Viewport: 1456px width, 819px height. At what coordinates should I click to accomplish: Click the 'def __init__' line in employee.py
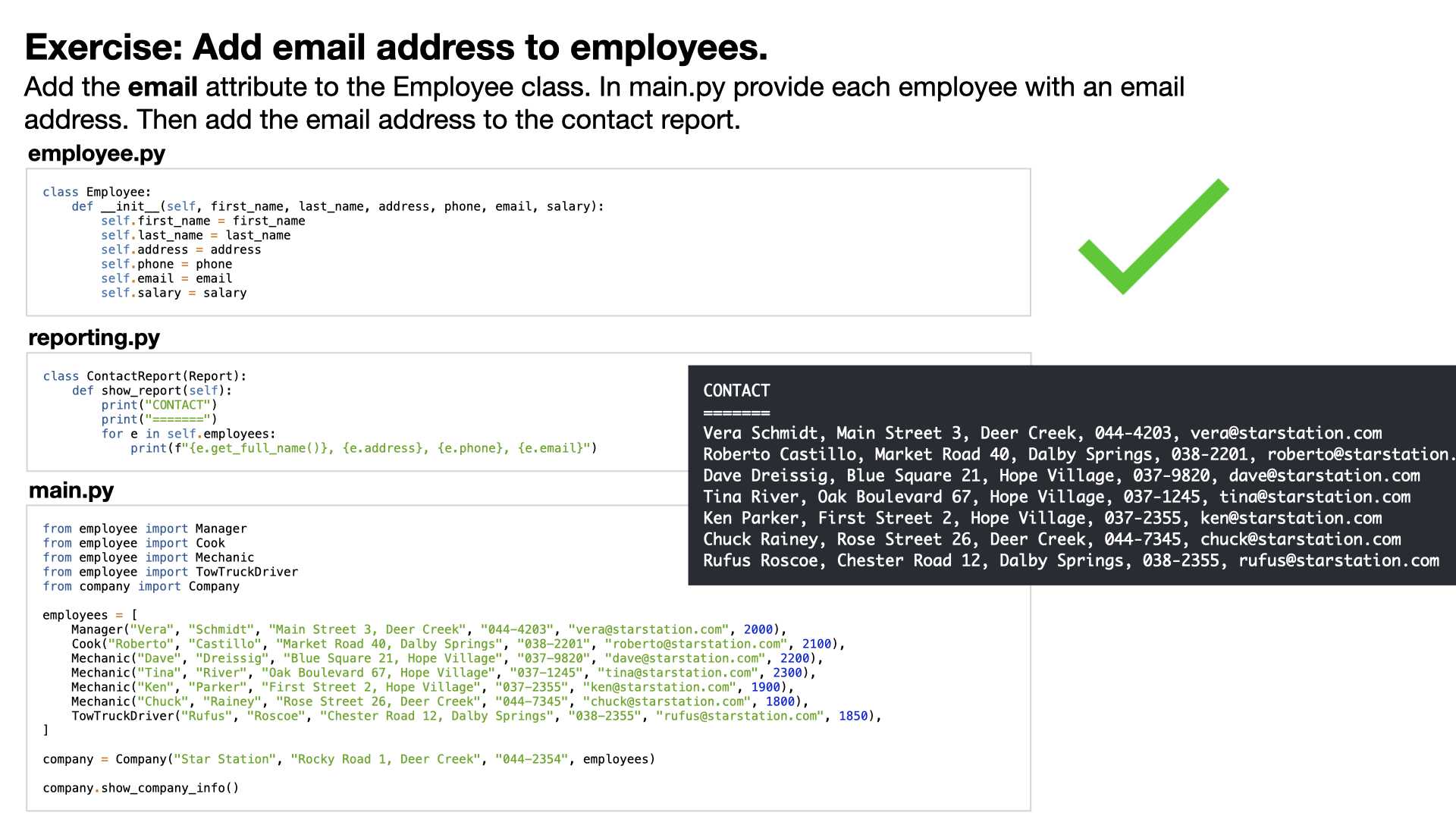[338, 207]
